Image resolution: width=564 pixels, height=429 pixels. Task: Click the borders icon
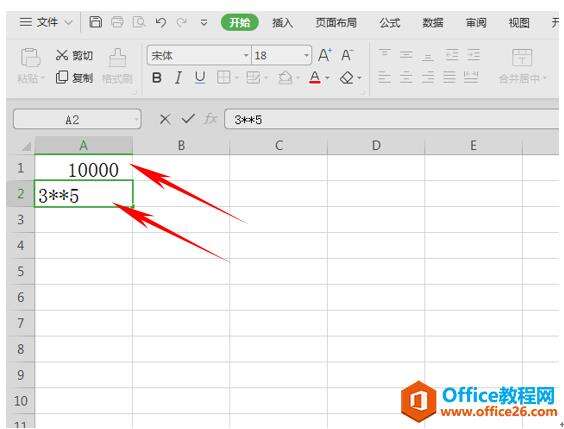tap(224, 78)
